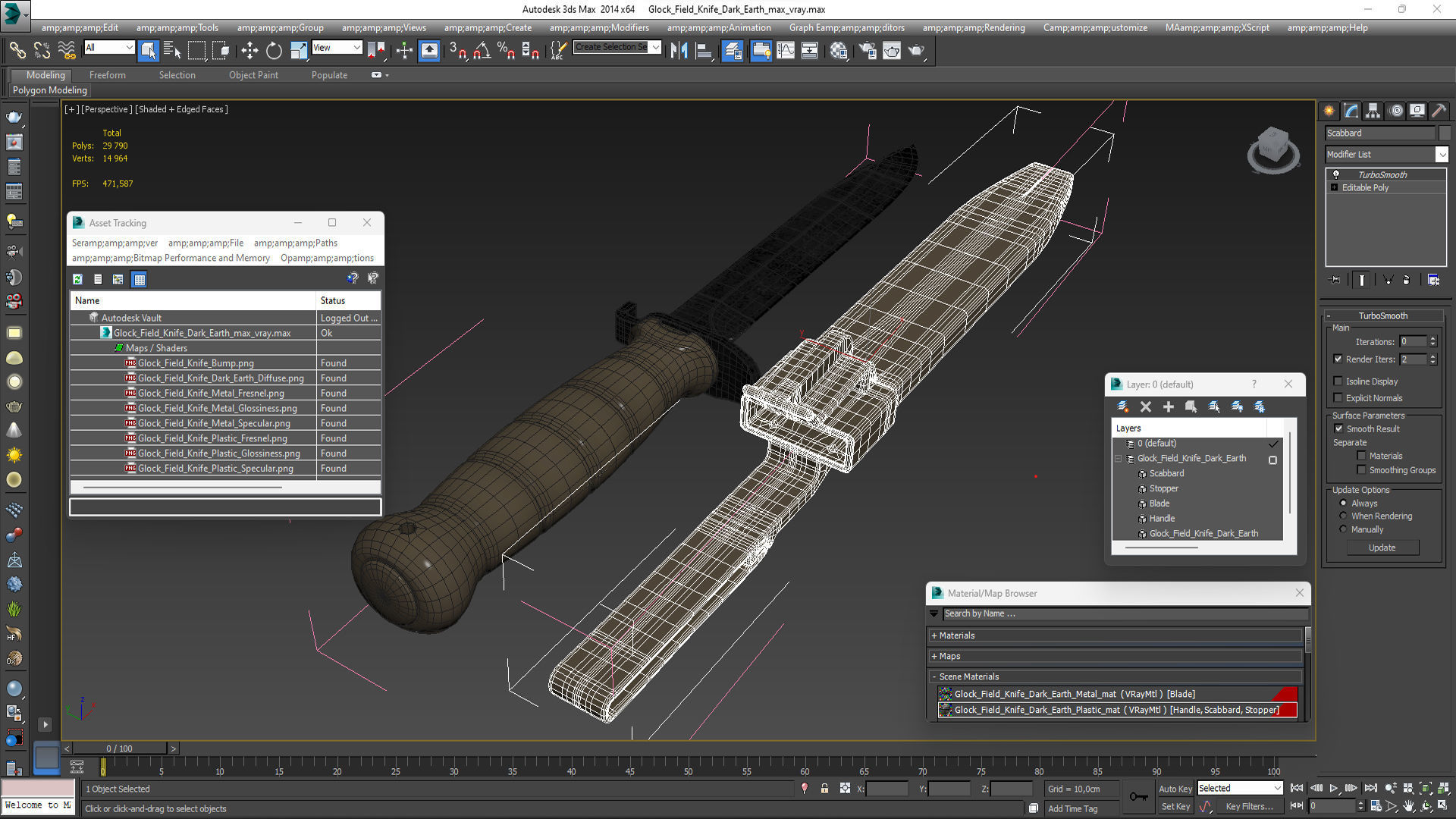Click the time slider 0 / 100 handle
Viewport: 1456px width, 819px height.
point(120,748)
